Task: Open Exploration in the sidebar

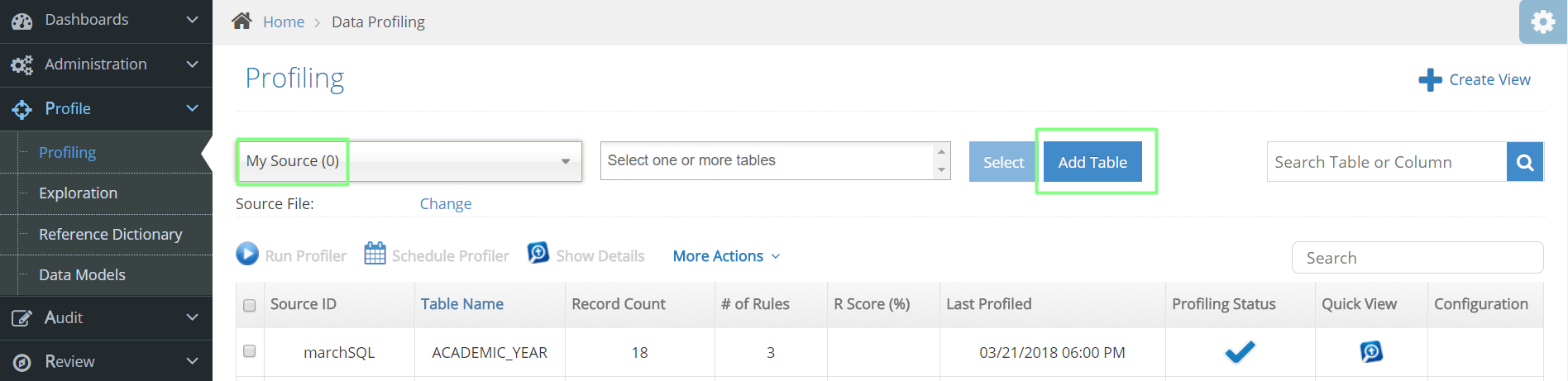Action: point(78,193)
